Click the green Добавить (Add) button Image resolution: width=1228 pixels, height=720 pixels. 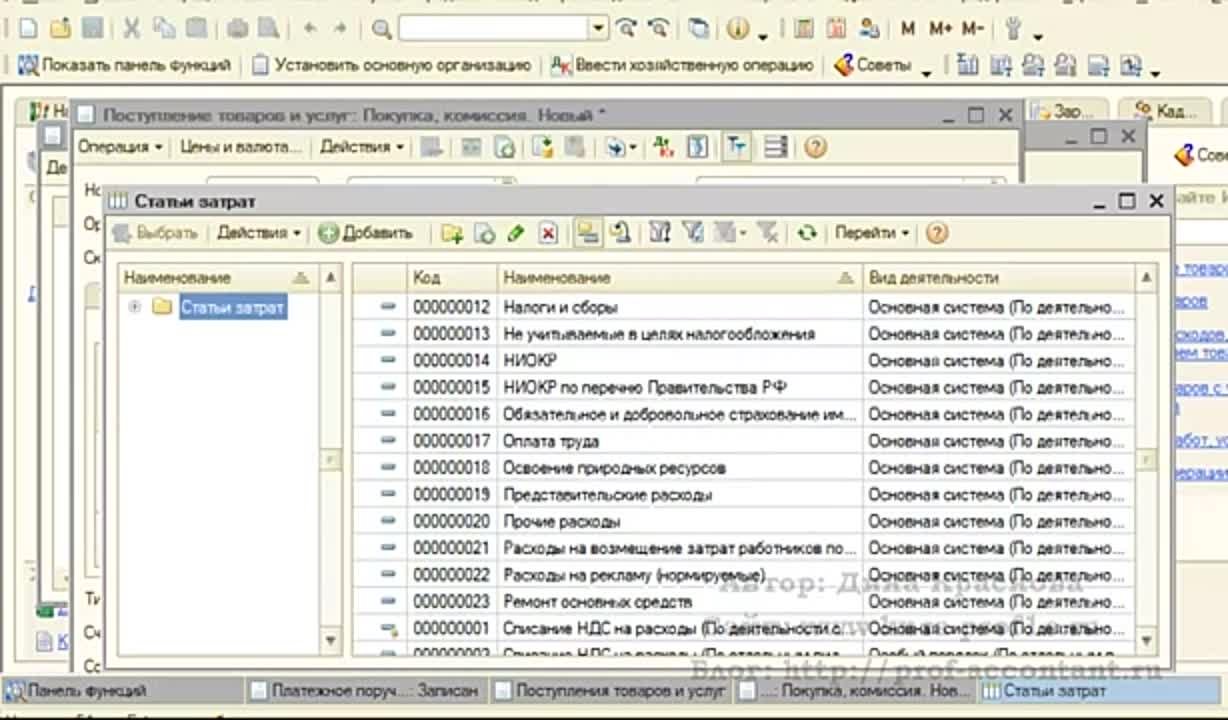(x=366, y=233)
